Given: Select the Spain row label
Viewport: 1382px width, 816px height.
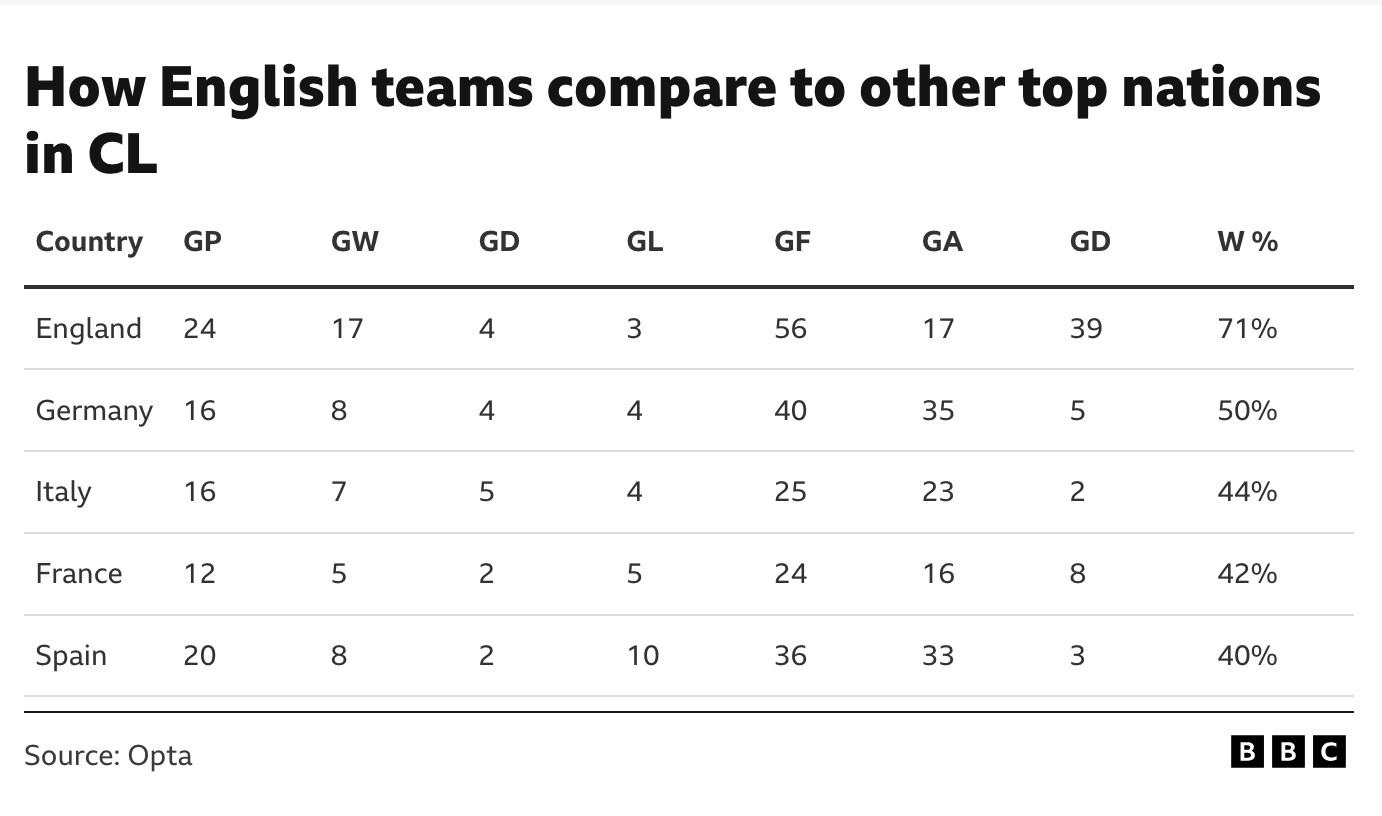Looking at the screenshot, I should pyautogui.click(x=71, y=656).
